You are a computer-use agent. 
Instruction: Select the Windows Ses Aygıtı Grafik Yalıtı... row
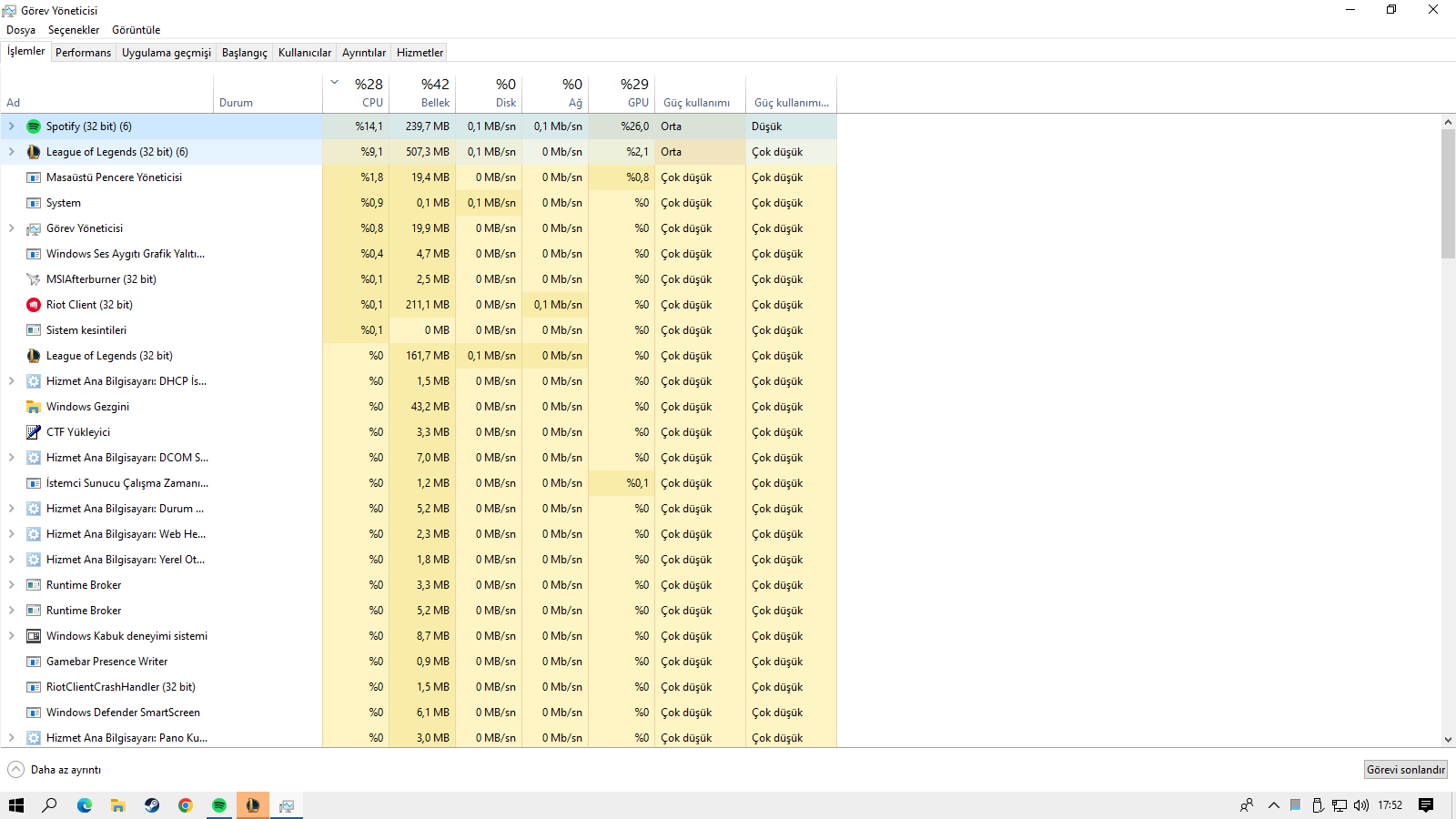[419, 254]
